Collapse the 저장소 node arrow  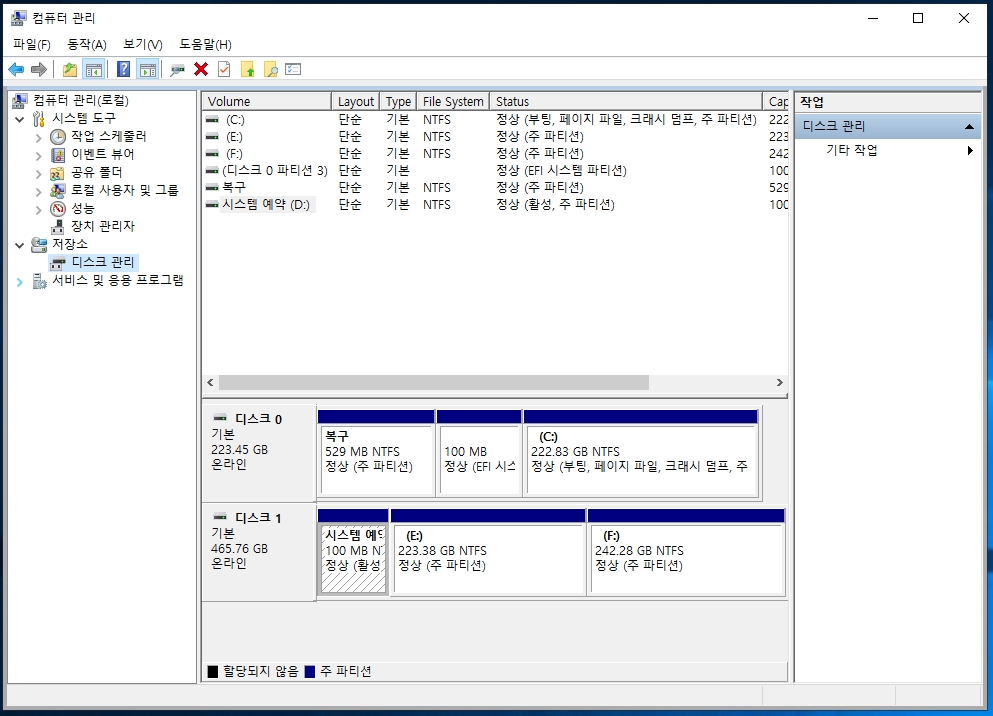pyautogui.click(x=20, y=244)
